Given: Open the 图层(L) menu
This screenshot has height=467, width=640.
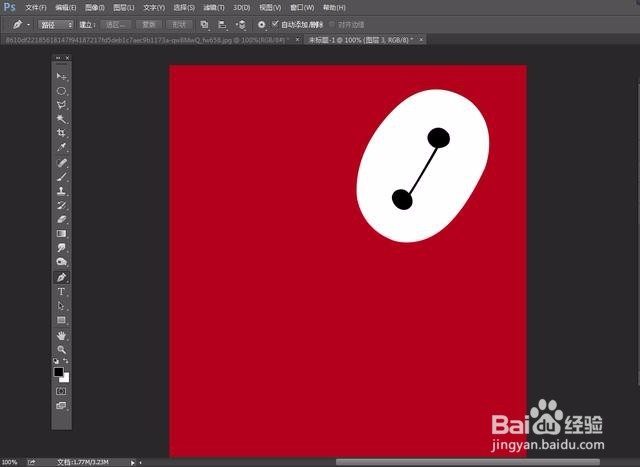Looking at the screenshot, I should [124, 8].
